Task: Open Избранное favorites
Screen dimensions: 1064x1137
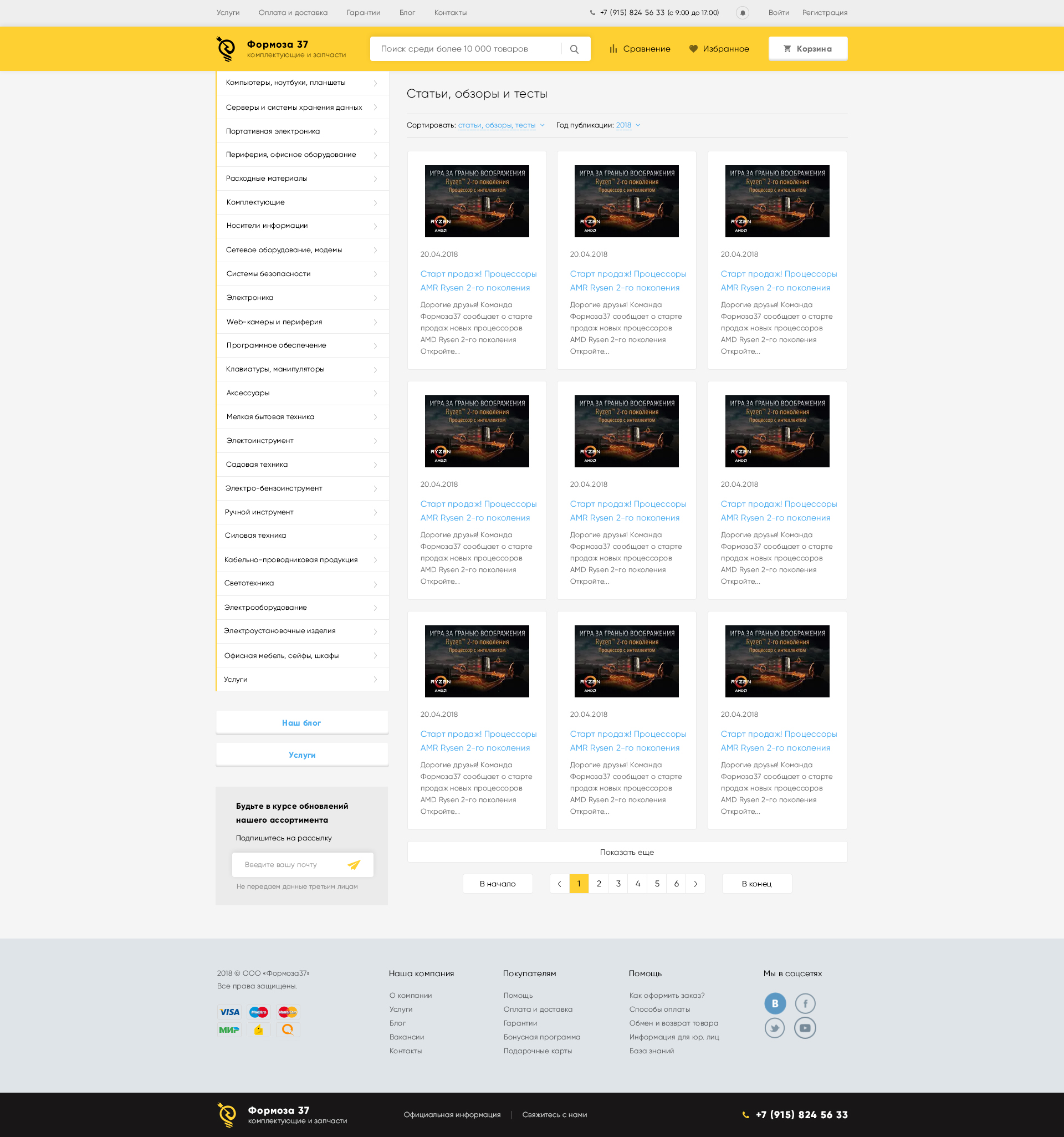Action: coord(719,49)
